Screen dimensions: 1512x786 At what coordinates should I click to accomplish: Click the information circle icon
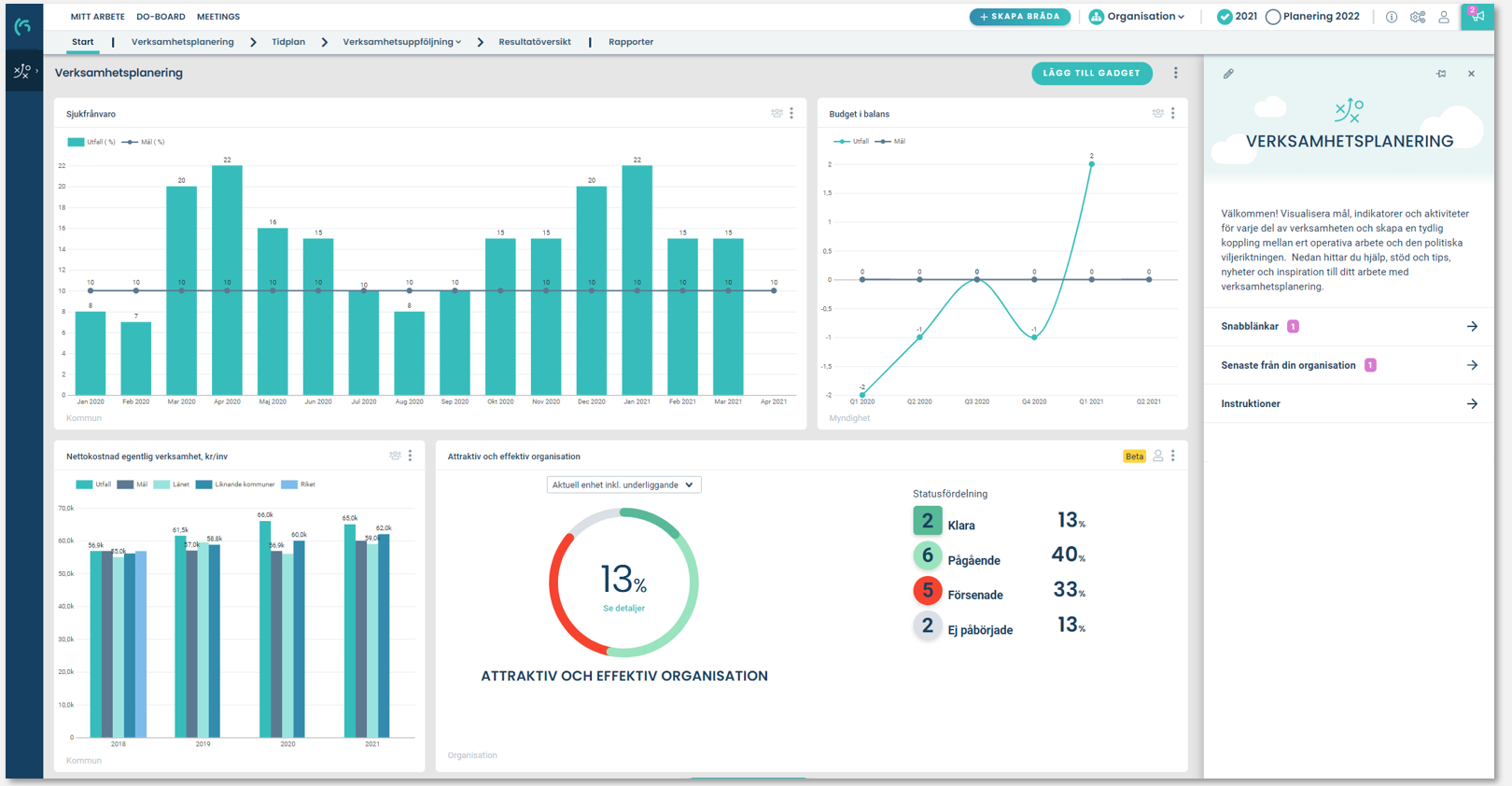(x=1392, y=17)
